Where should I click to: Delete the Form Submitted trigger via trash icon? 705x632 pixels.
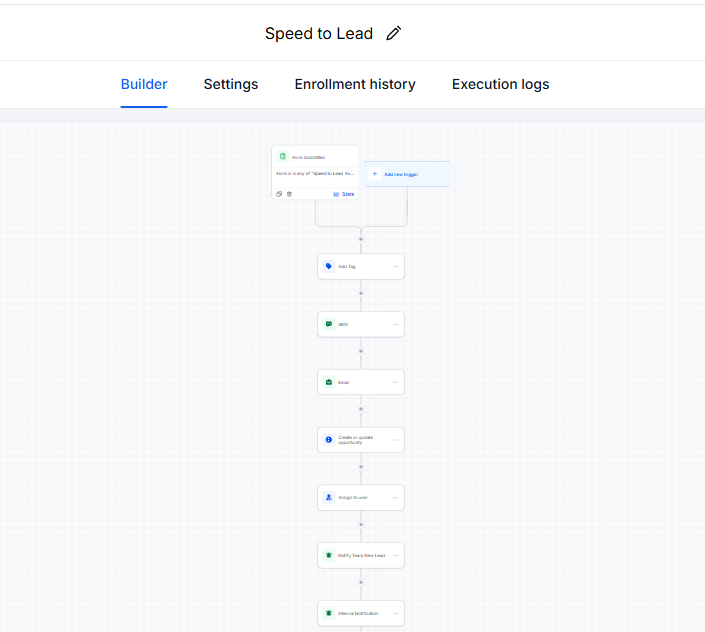[x=289, y=194]
